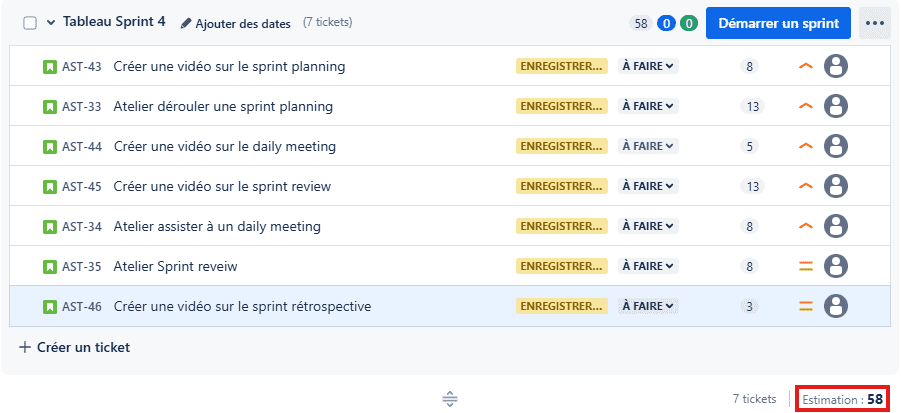Viewport: 901px width, 413px height.
Task: Collapse the Tableau Sprint 4 chevron
Action: [x=51, y=23]
